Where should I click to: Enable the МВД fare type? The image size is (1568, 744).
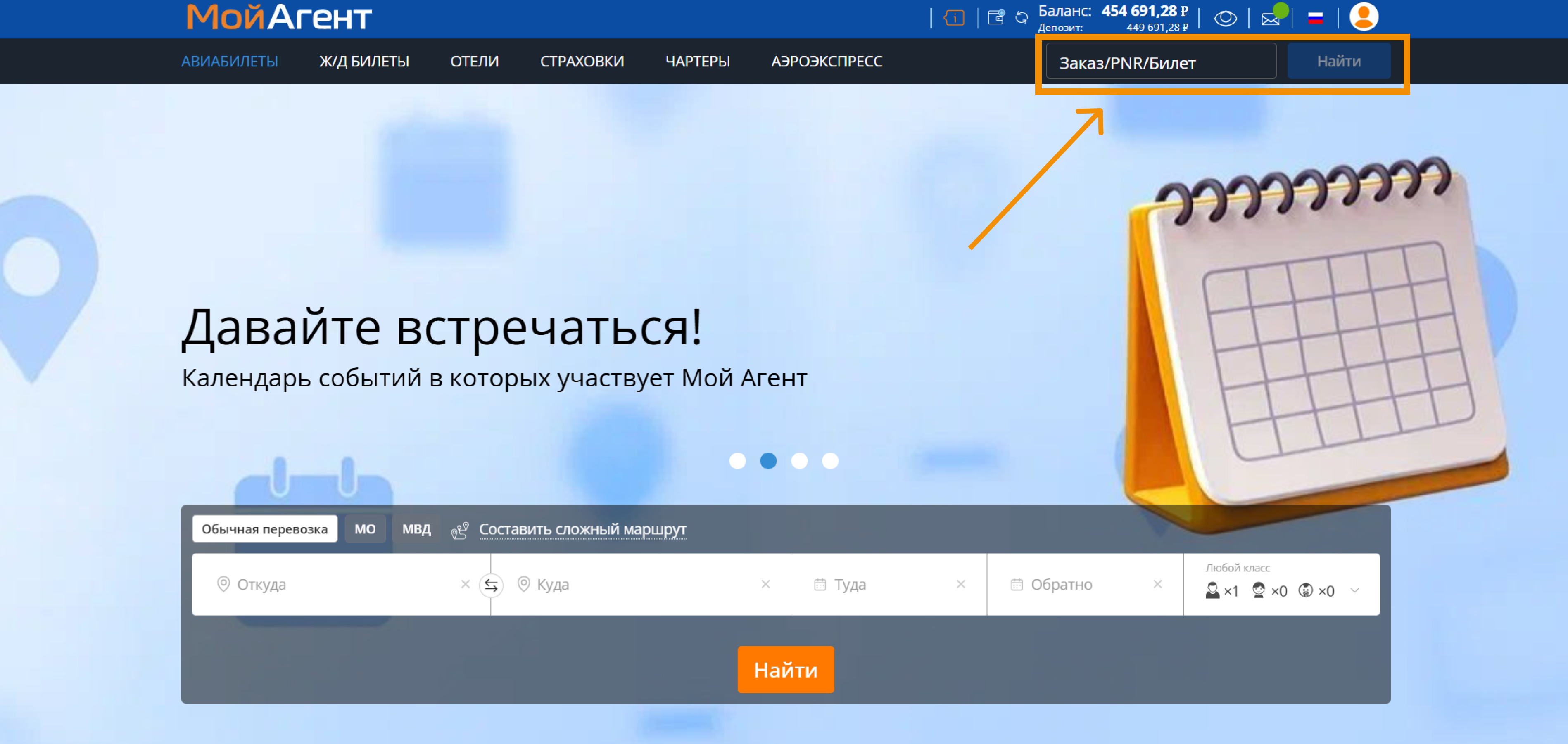(x=416, y=528)
